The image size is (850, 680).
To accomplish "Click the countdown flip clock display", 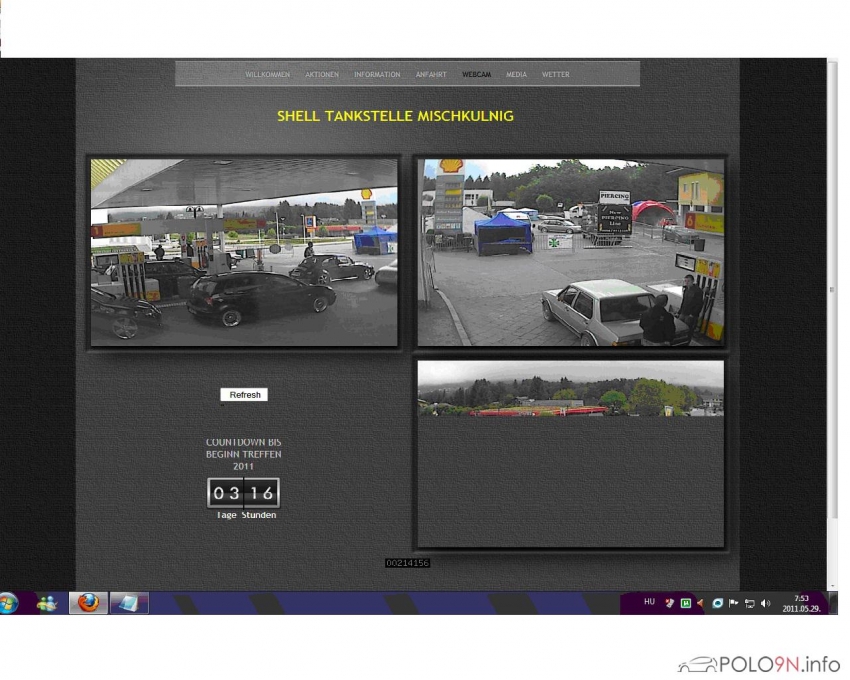I will (x=243, y=493).
